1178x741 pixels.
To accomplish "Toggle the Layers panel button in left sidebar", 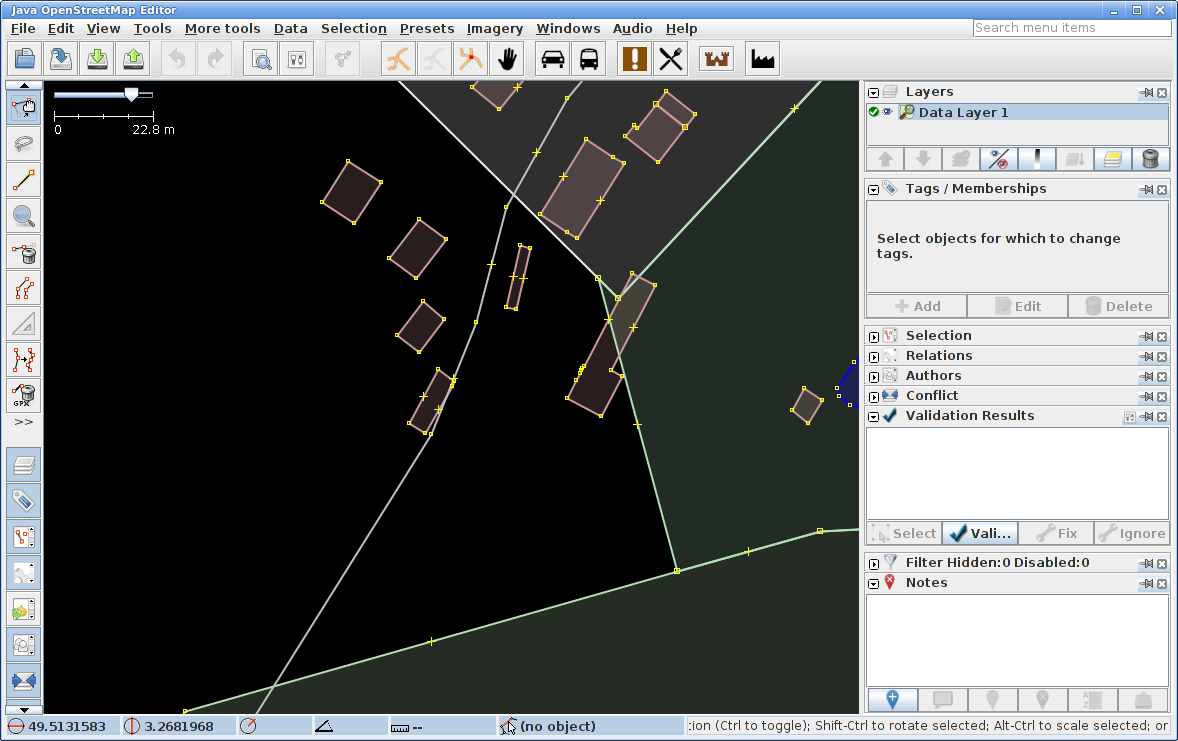I will 24,465.
